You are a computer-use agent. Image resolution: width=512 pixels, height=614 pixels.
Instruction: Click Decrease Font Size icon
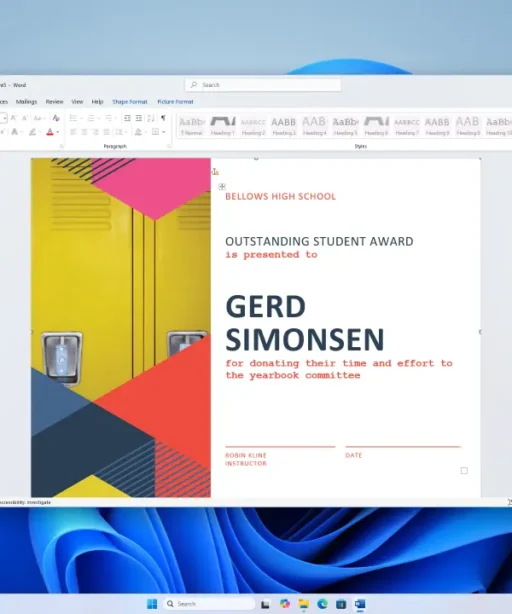(x=25, y=118)
